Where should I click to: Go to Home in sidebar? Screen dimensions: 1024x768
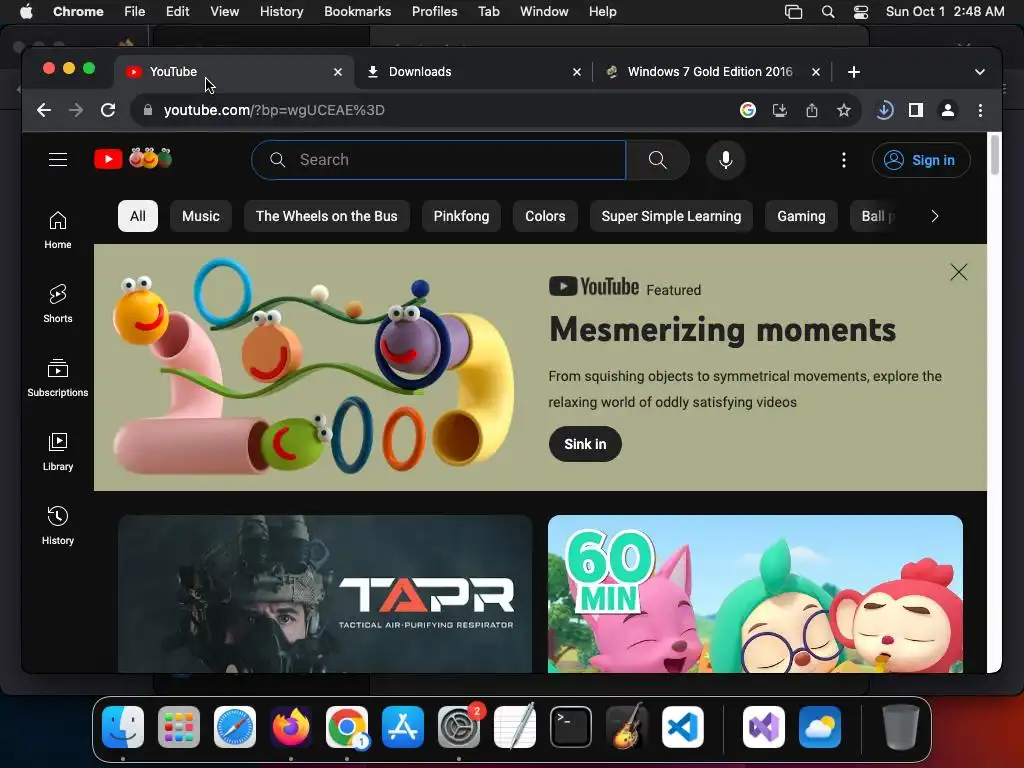tap(57, 230)
